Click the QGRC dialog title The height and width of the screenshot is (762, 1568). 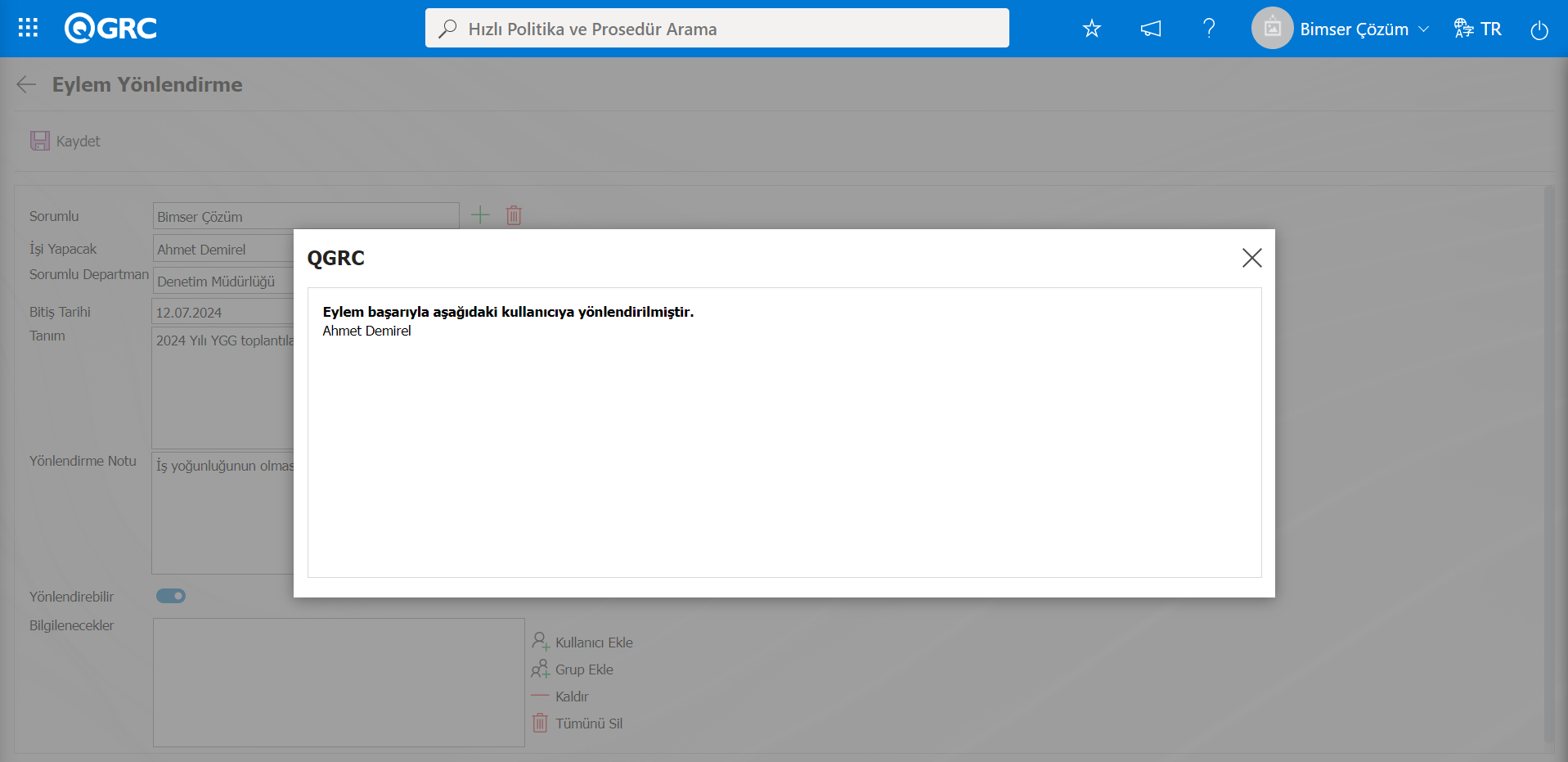pyautogui.click(x=336, y=258)
